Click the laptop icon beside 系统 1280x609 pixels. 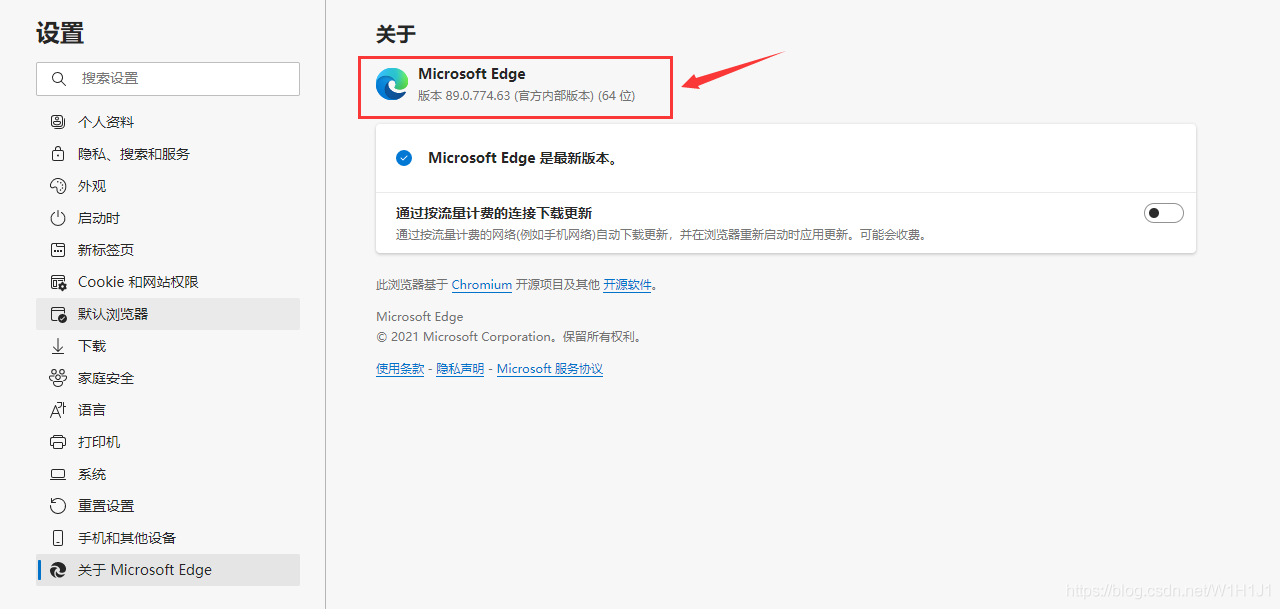(x=58, y=474)
